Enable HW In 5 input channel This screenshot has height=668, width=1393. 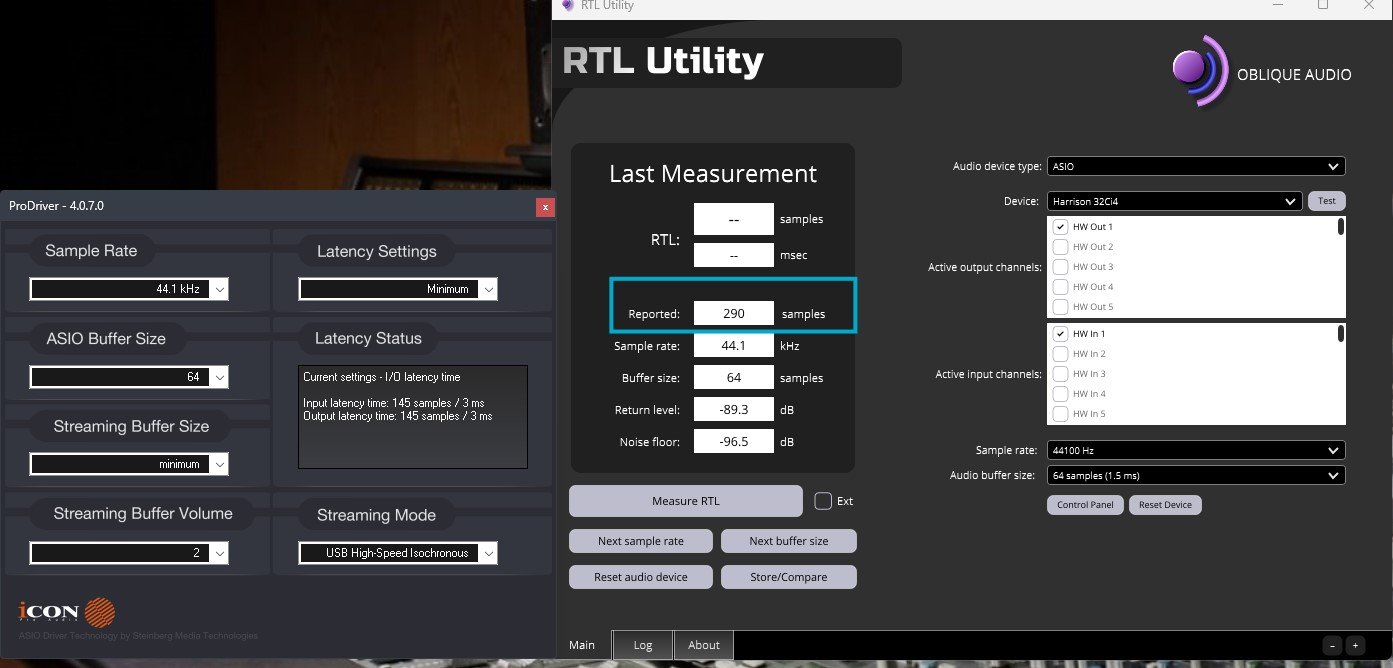click(x=1061, y=414)
